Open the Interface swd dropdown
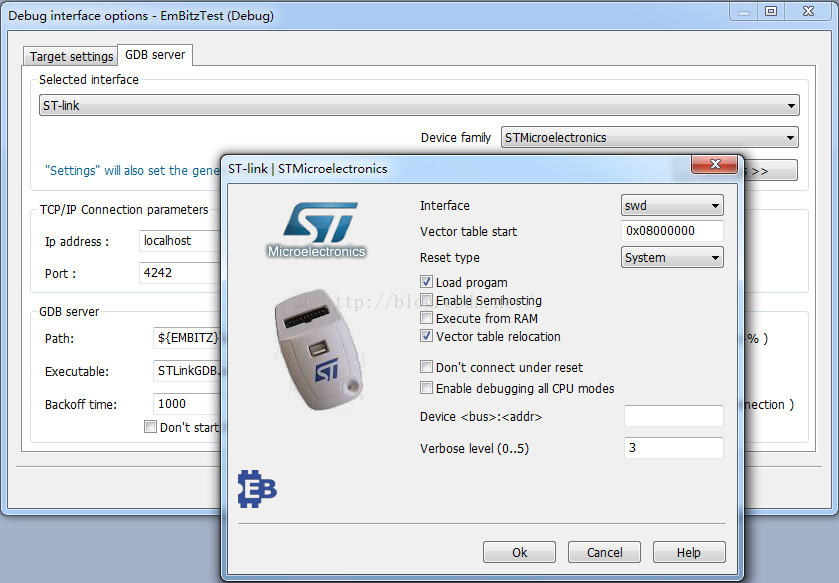 pos(672,205)
